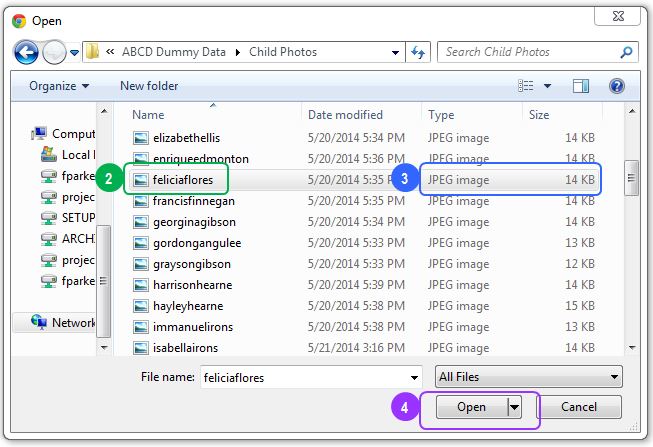Click image icon of elizabethellis file

[x=141, y=138]
